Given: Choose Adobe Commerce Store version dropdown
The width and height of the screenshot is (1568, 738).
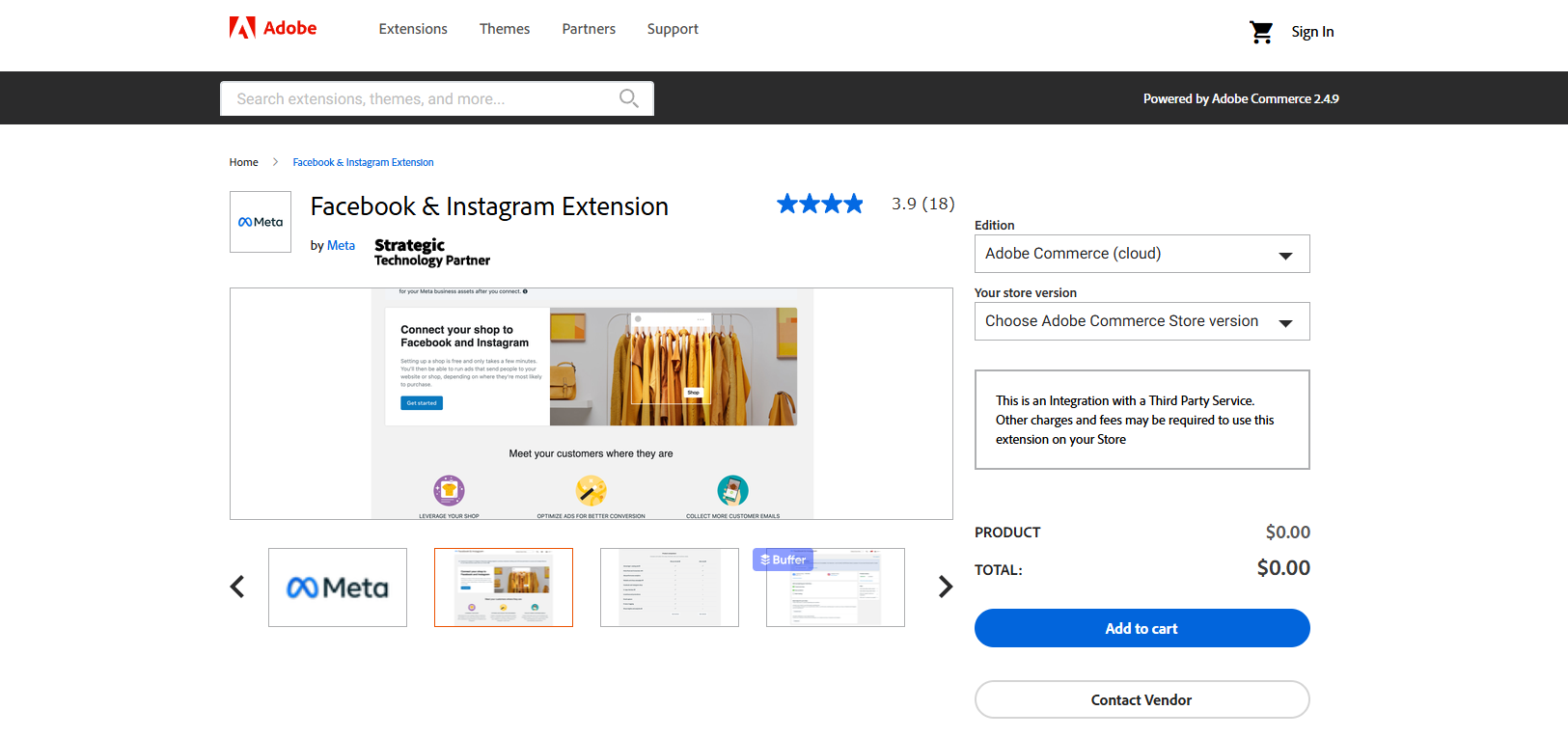Looking at the screenshot, I should [x=1142, y=321].
